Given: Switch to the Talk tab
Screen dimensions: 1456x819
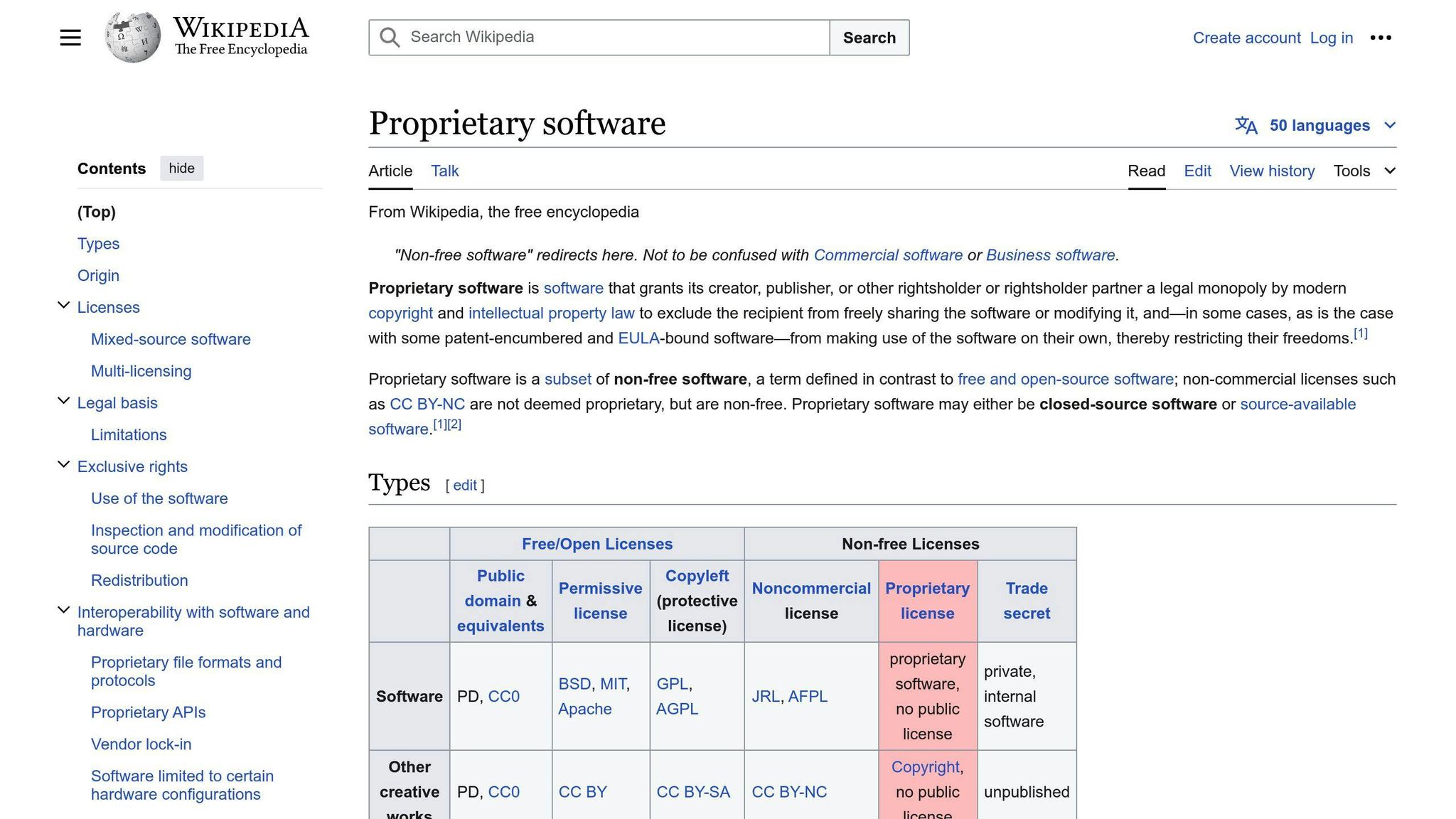Looking at the screenshot, I should (444, 171).
